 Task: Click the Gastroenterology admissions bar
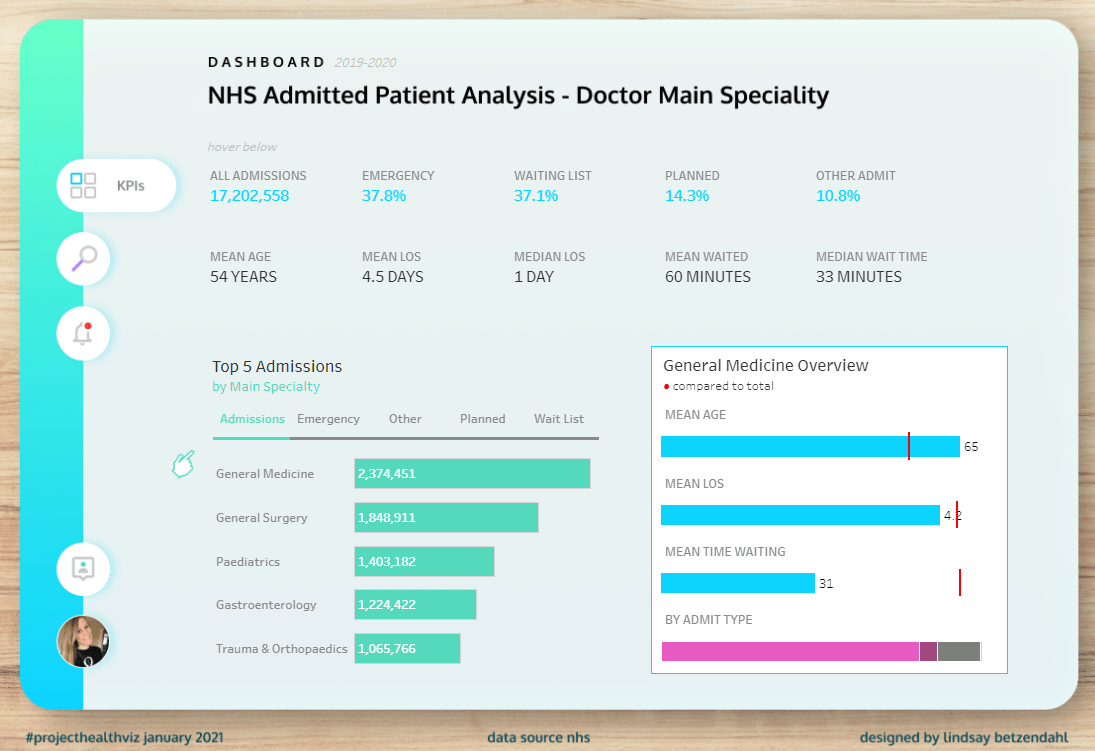tap(415, 605)
